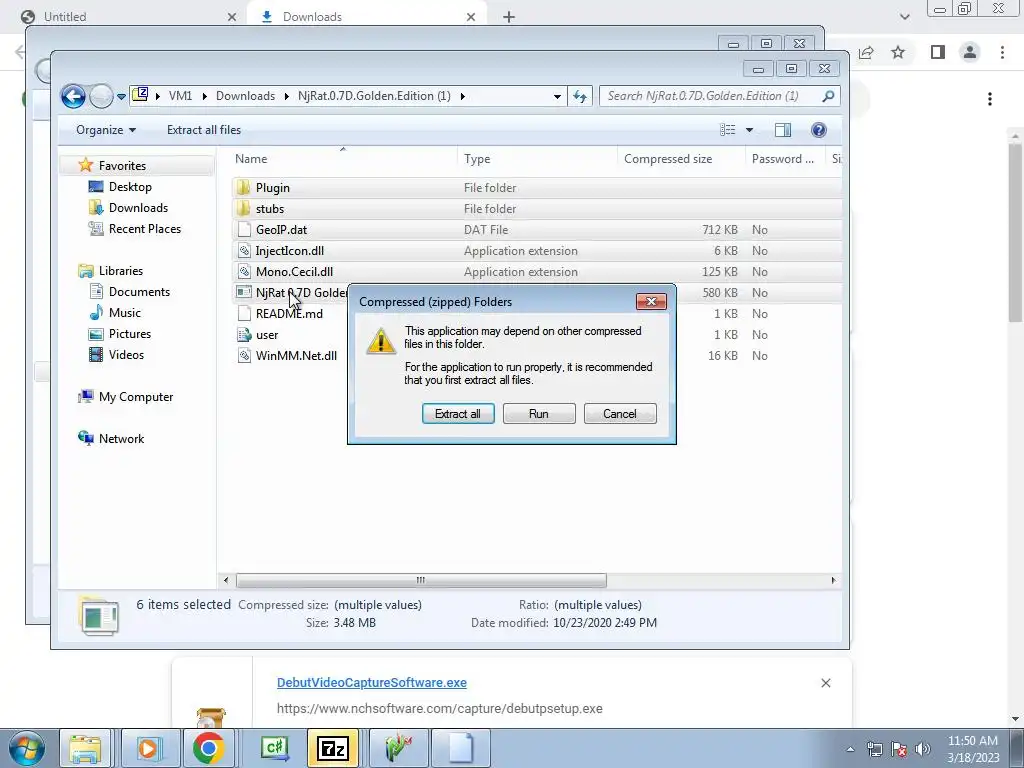Viewport: 1024px width, 768px height.
Task: Click VM1 in the address breadcrumb
Action: tap(180, 96)
